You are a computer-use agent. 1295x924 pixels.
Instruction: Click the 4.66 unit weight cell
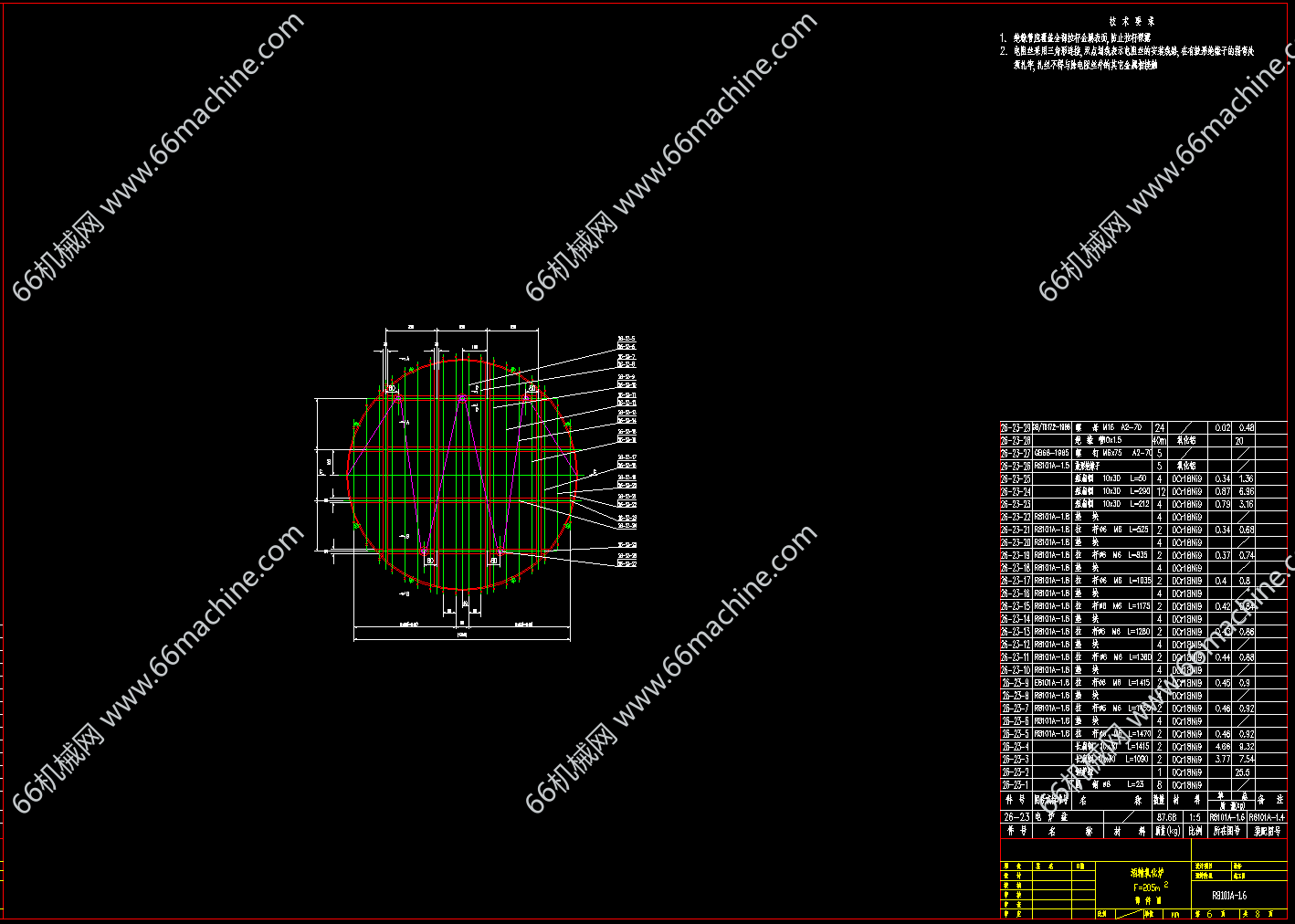tap(1222, 746)
